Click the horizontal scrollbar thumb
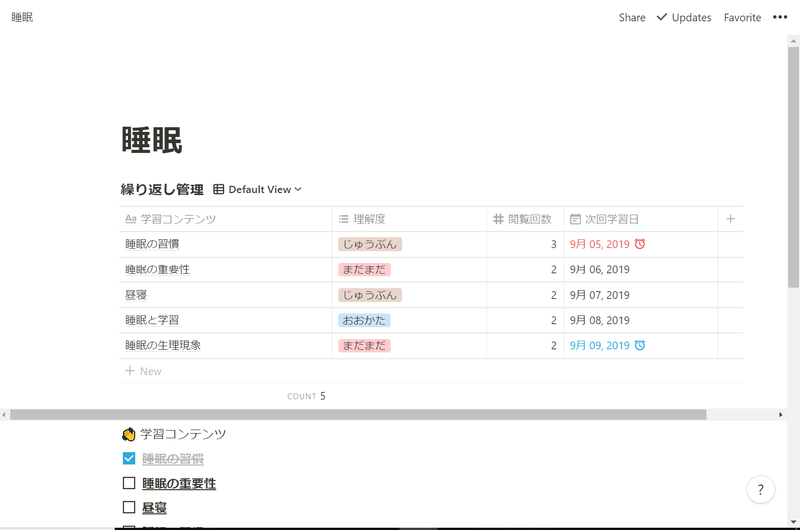800x530 pixels. click(358, 415)
